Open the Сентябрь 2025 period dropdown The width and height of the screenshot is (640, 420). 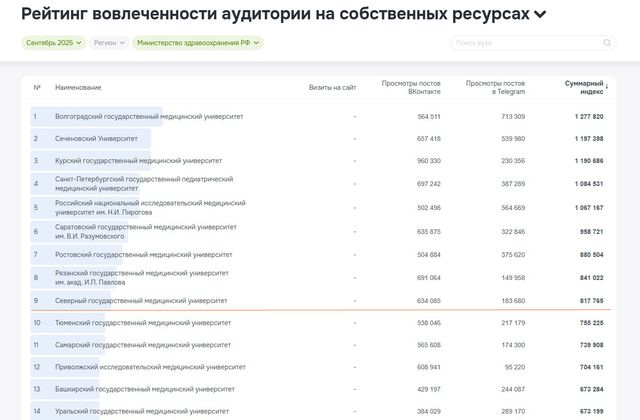coord(51,43)
